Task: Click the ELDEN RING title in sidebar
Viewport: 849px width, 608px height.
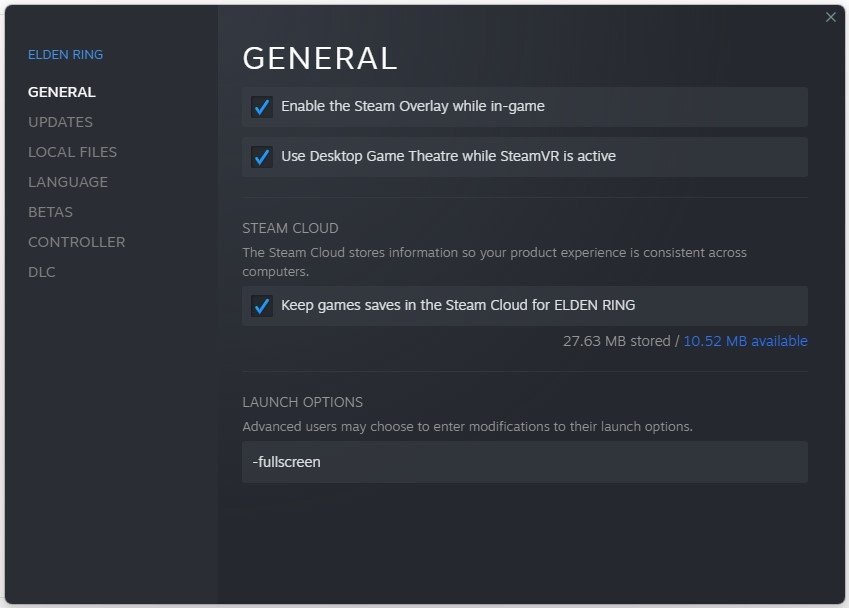Action: [x=65, y=54]
